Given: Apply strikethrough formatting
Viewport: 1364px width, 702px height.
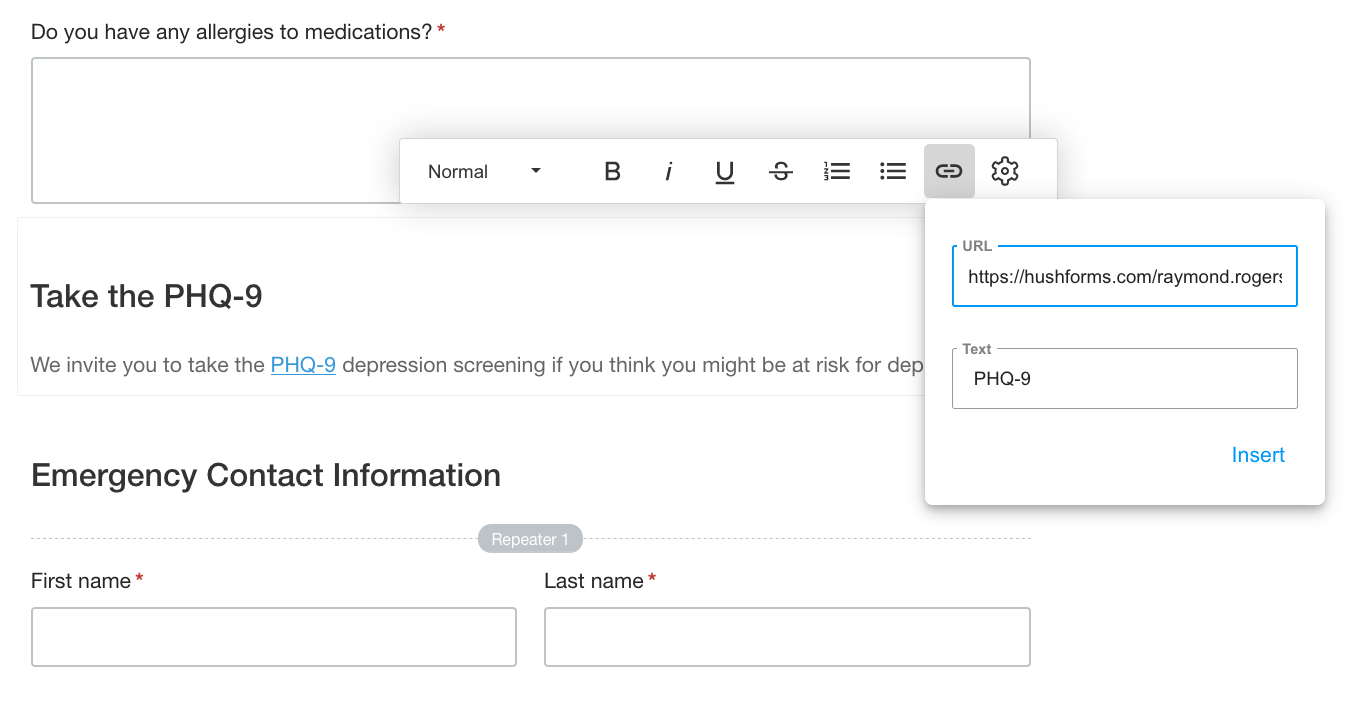Looking at the screenshot, I should 780,171.
